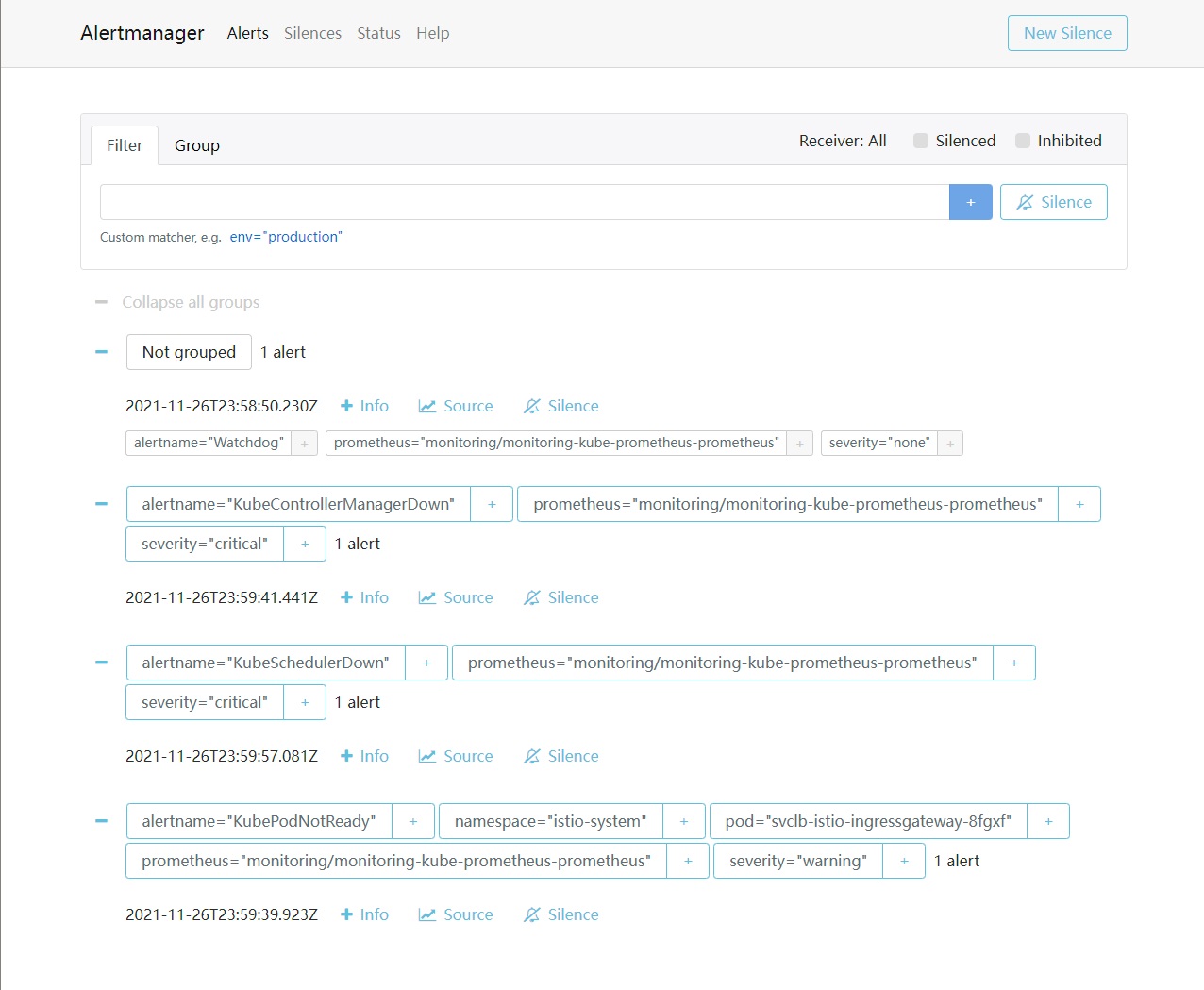
Task: Click the blue plus add-filter button
Action: click(x=970, y=202)
